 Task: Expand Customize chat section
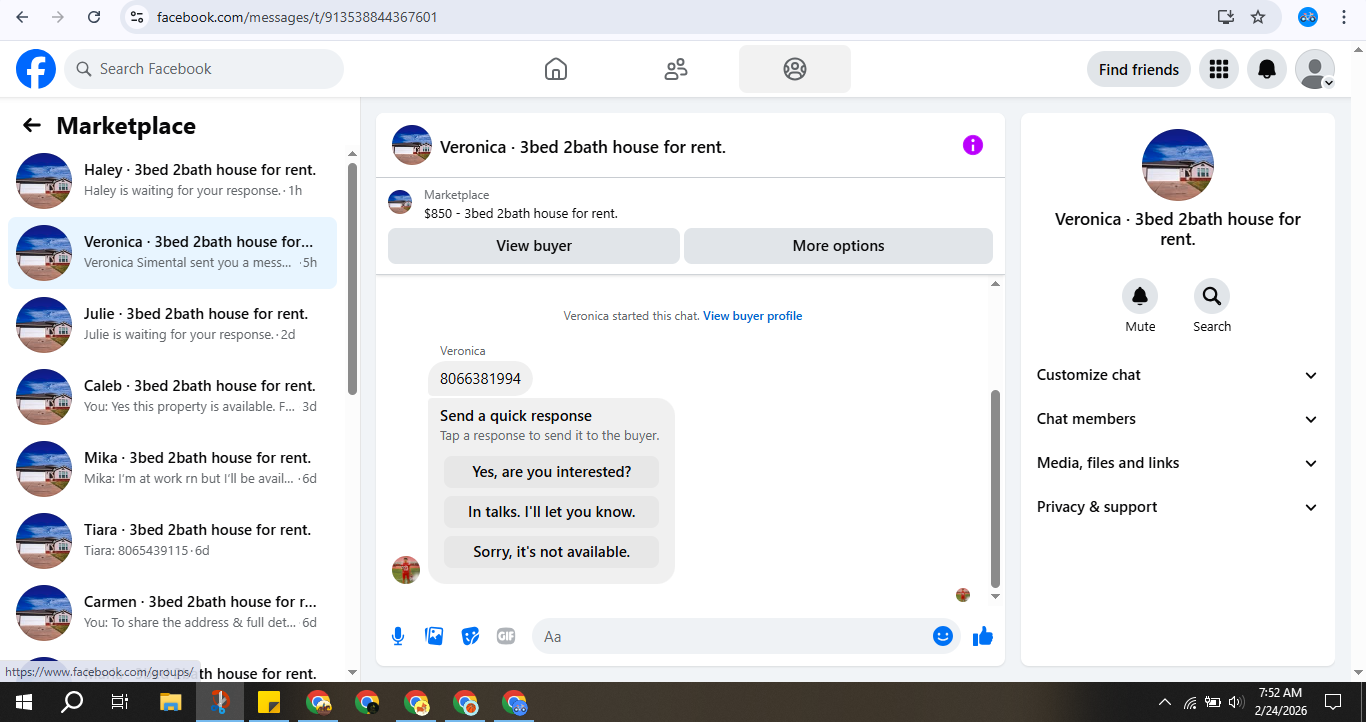pyautogui.click(x=1178, y=375)
